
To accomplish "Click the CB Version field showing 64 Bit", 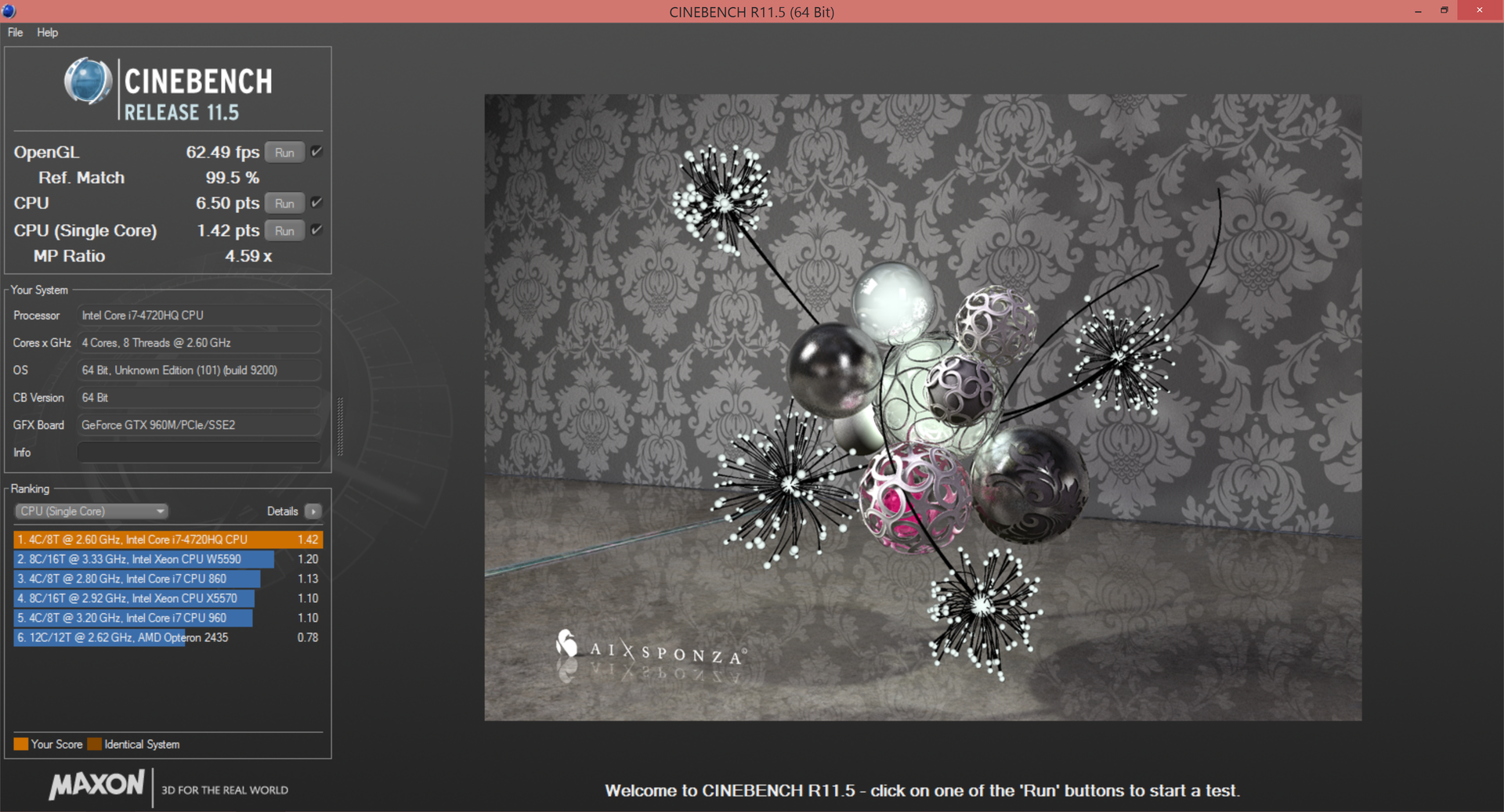I will pyautogui.click(x=199, y=398).
